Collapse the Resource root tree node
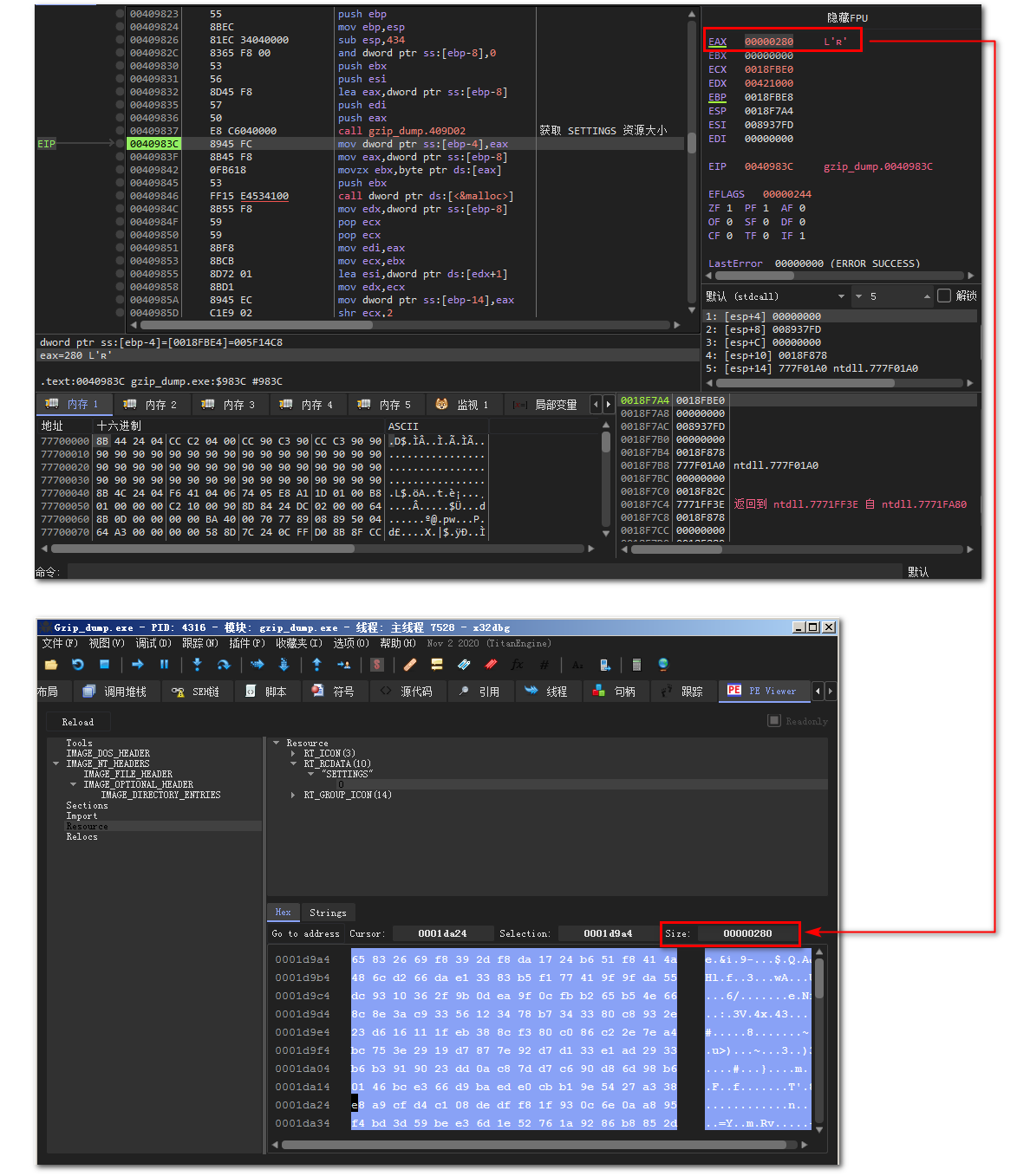The image size is (1017, 1176). tap(277, 743)
